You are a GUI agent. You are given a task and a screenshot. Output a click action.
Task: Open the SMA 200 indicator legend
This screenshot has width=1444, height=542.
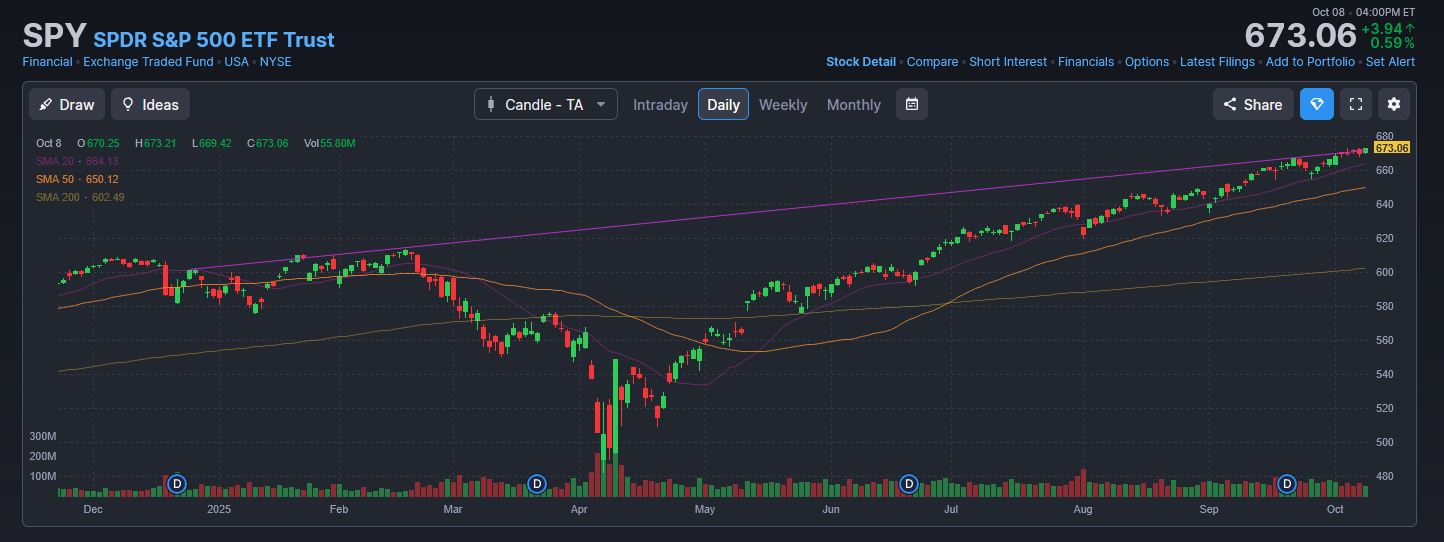(x=80, y=197)
